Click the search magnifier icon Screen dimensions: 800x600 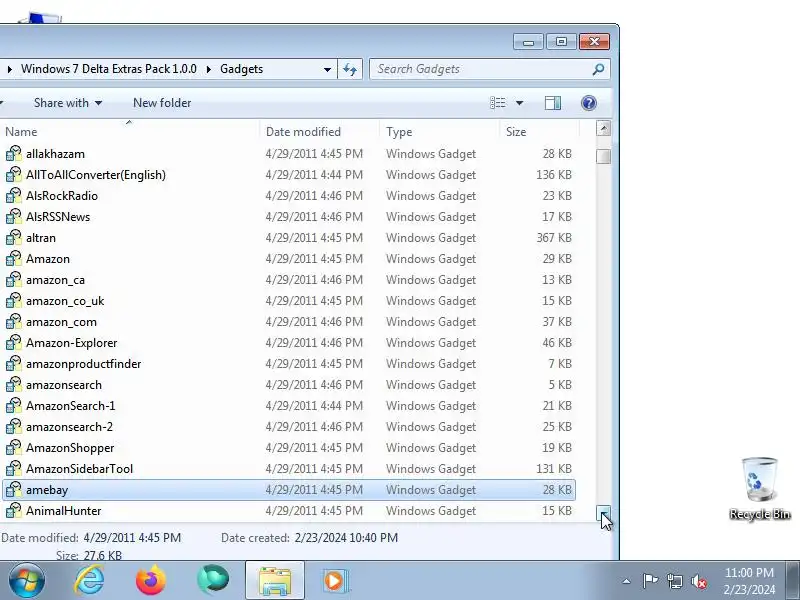(598, 69)
